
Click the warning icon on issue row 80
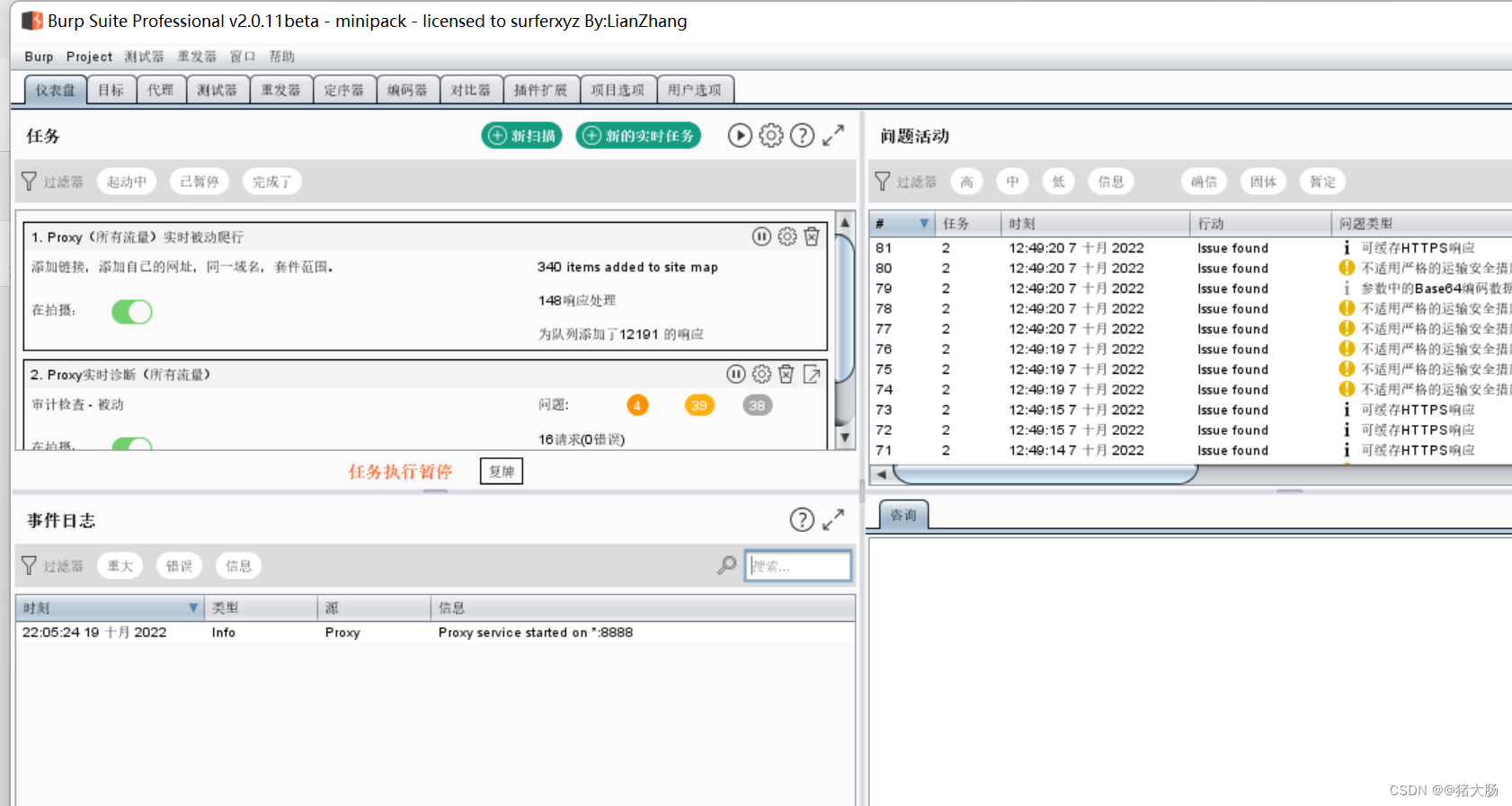pos(1347,268)
